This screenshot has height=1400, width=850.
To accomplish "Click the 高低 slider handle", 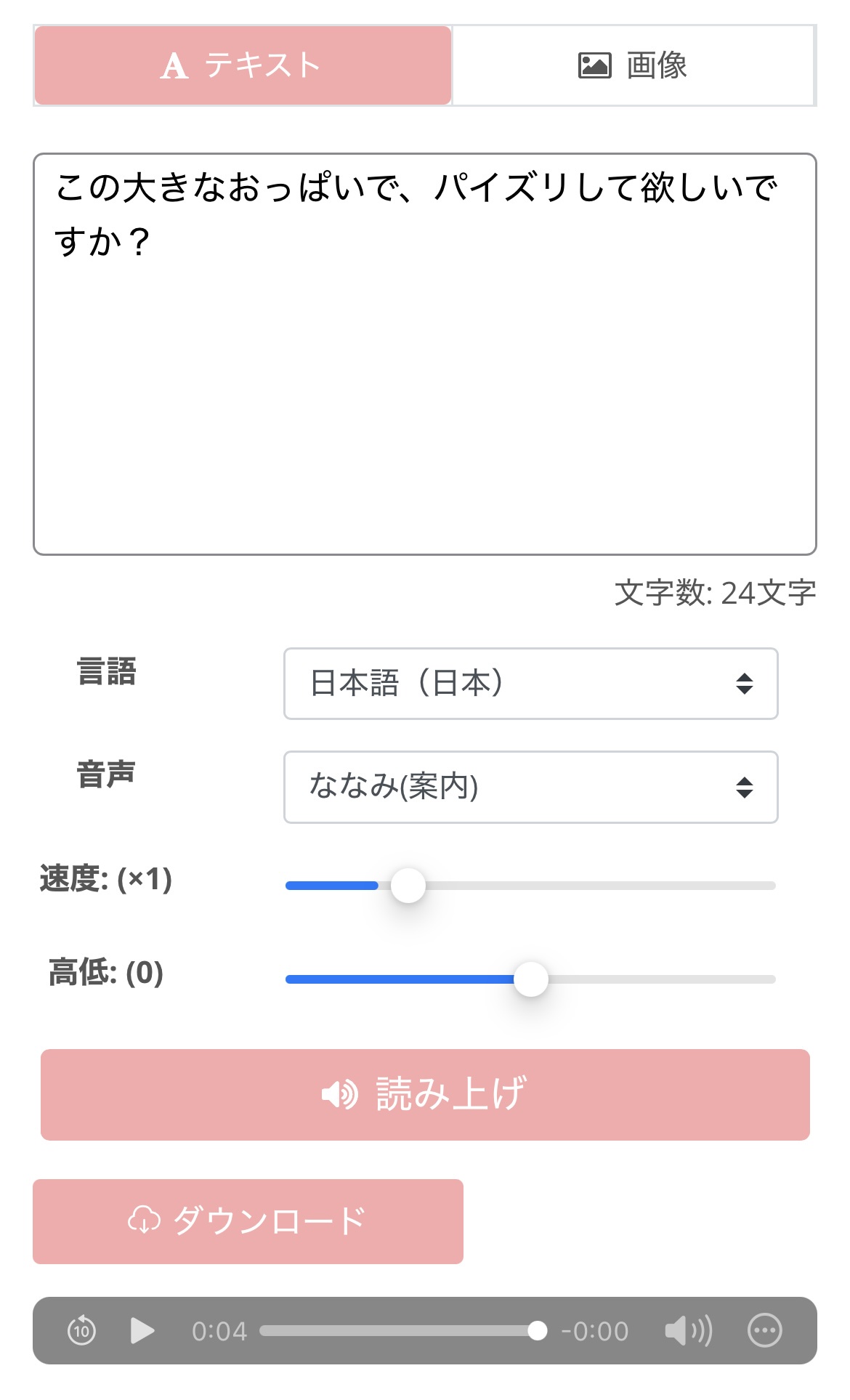I will coord(531,979).
